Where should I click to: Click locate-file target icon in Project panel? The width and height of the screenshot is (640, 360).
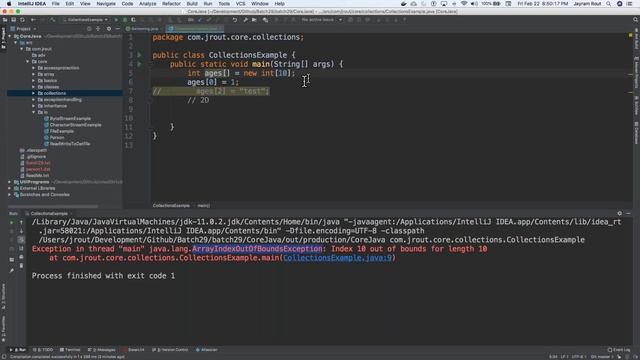click(x=89, y=29)
